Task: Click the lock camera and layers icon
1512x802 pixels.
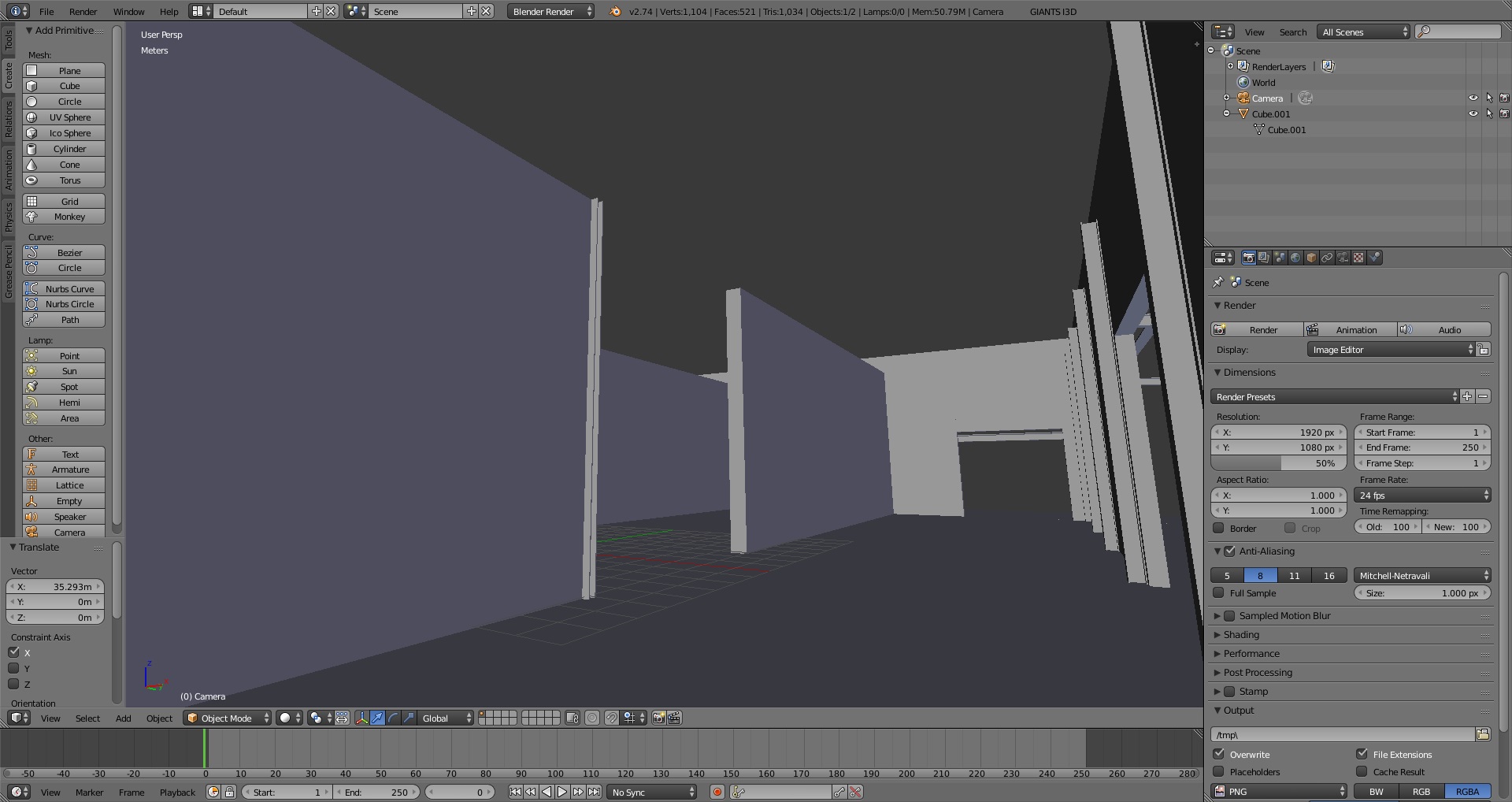Action: pyautogui.click(x=573, y=718)
